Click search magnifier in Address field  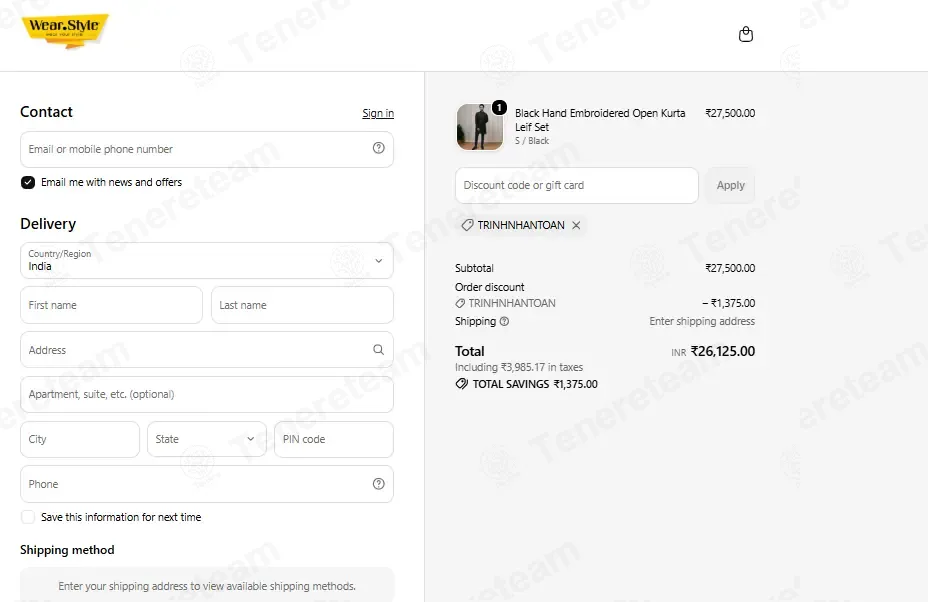click(x=378, y=349)
